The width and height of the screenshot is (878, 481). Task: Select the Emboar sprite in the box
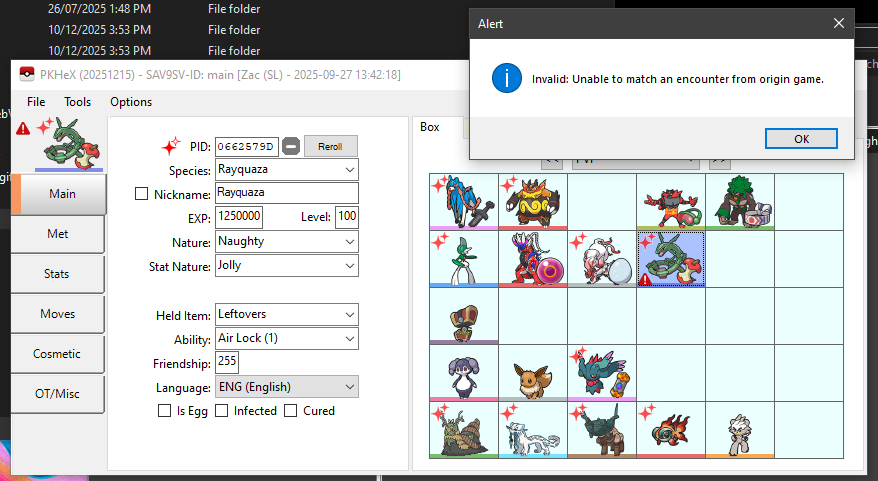pyautogui.click(x=533, y=201)
